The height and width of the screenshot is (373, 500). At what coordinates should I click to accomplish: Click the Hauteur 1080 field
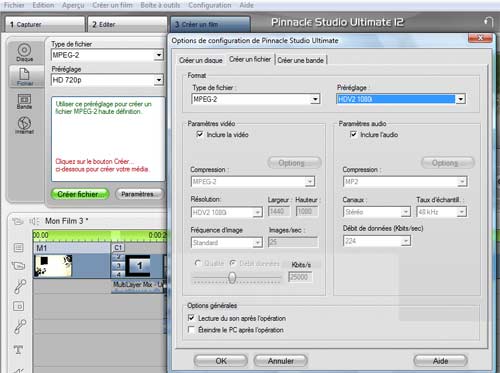(x=307, y=211)
